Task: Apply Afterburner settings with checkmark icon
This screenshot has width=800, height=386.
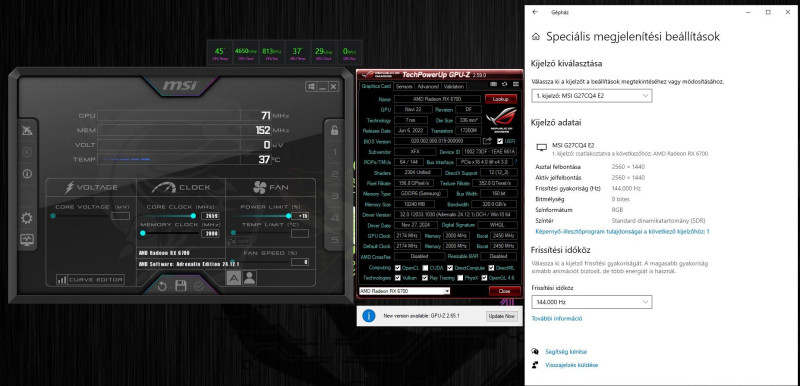Action: point(198,286)
